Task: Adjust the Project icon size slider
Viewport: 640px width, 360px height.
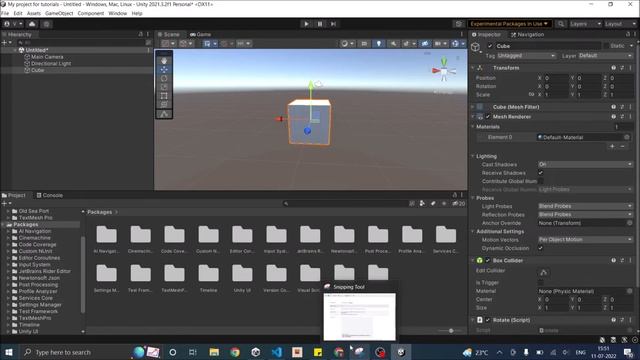Action: 451,331
